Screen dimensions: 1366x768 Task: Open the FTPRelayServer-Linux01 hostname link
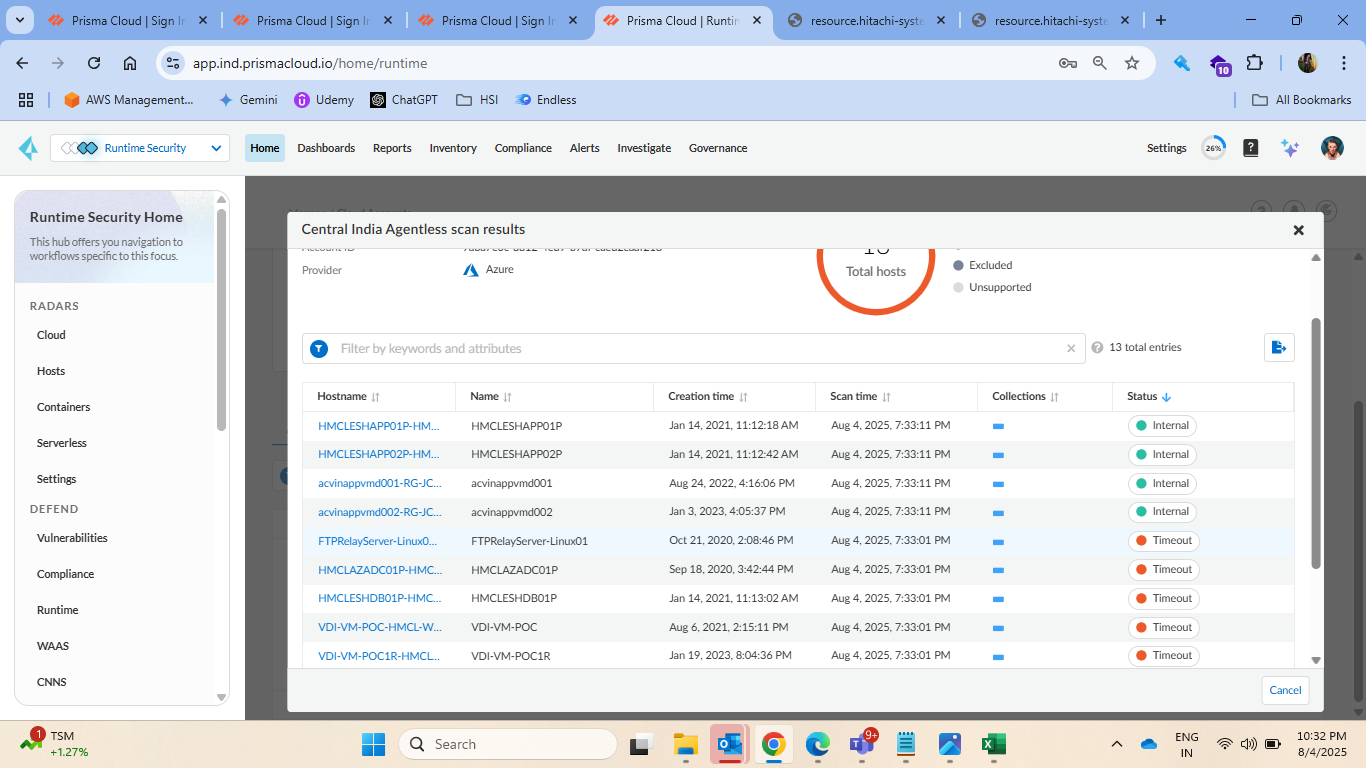377,541
